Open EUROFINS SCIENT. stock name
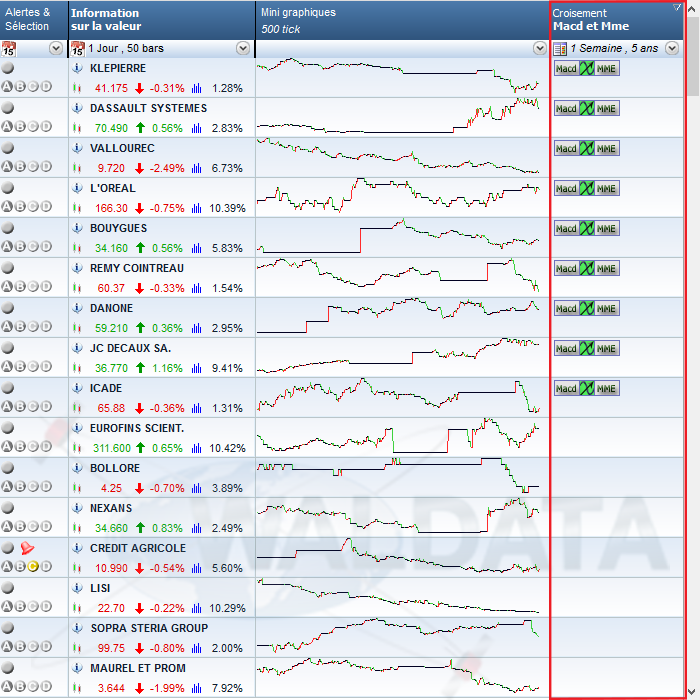The width and height of the screenshot is (700, 700). point(137,428)
